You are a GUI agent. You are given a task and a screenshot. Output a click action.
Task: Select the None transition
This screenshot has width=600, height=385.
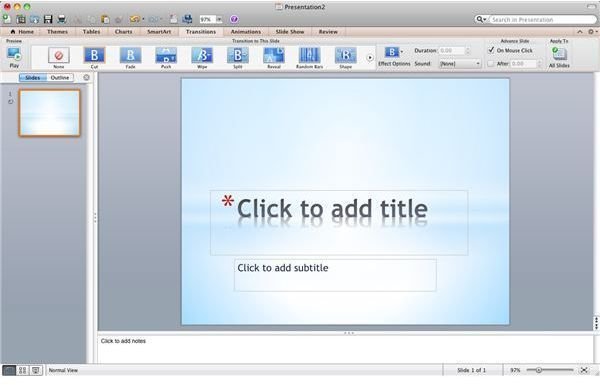[x=59, y=58]
